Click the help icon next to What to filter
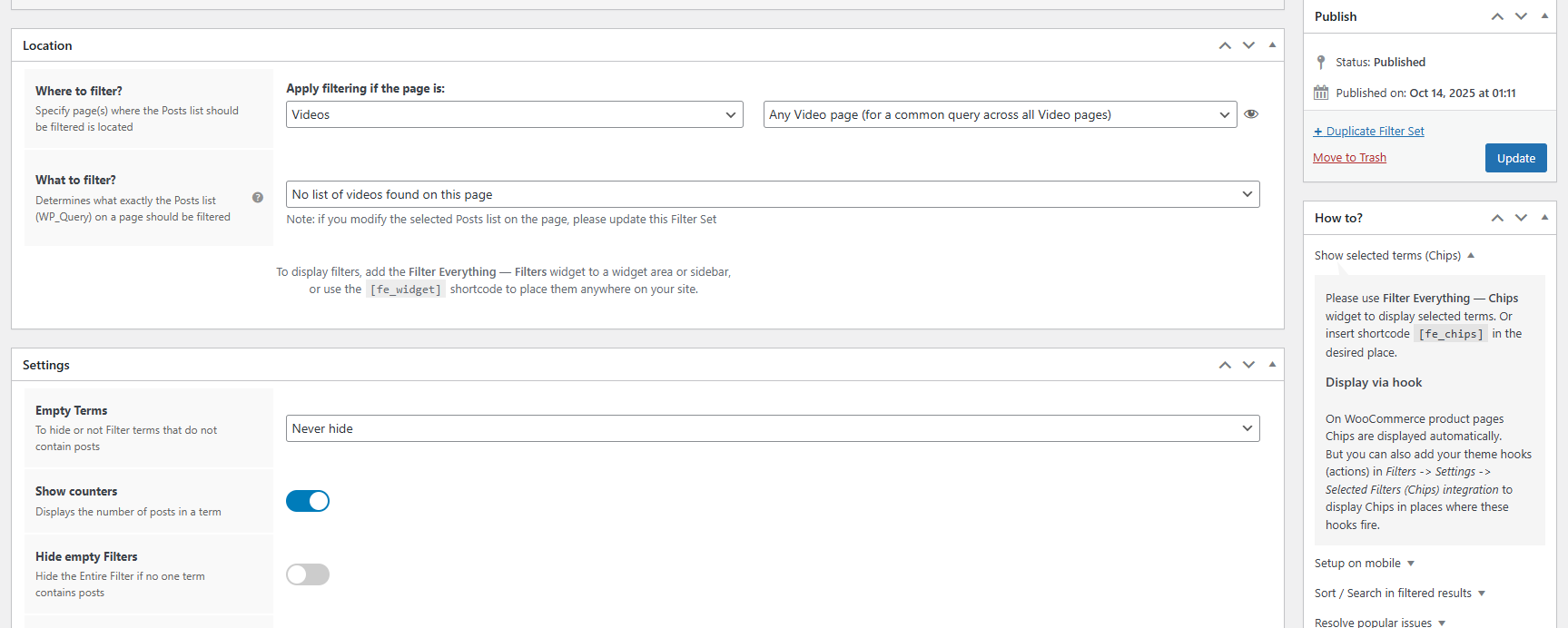The width and height of the screenshot is (1568, 628). (x=258, y=198)
